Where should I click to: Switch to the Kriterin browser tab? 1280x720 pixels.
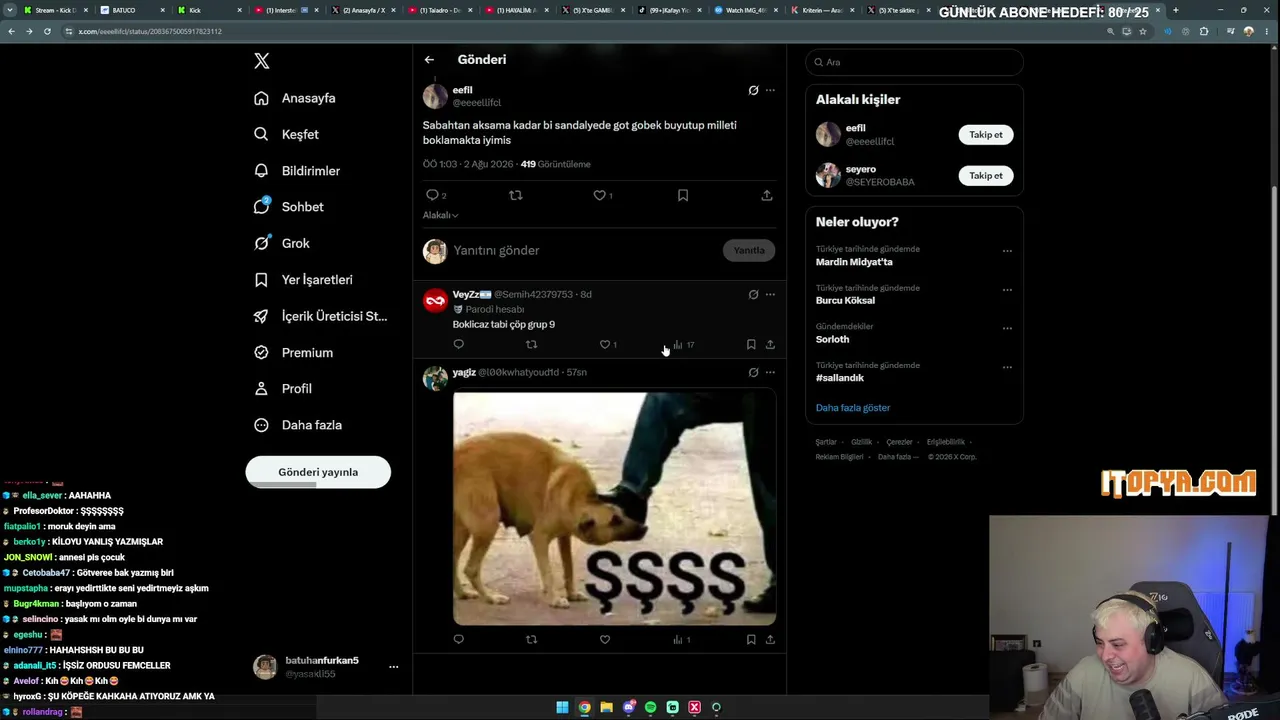click(x=822, y=10)
